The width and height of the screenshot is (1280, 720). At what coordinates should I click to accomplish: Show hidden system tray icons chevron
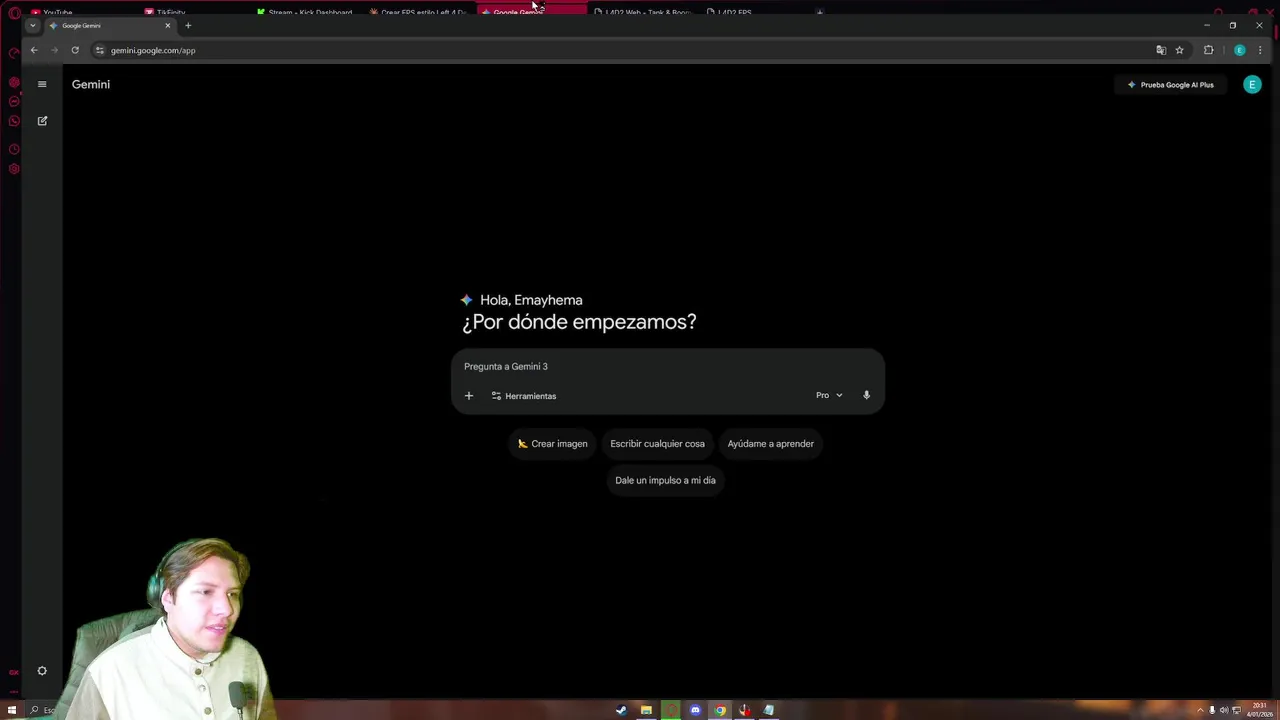(1200, 710)
